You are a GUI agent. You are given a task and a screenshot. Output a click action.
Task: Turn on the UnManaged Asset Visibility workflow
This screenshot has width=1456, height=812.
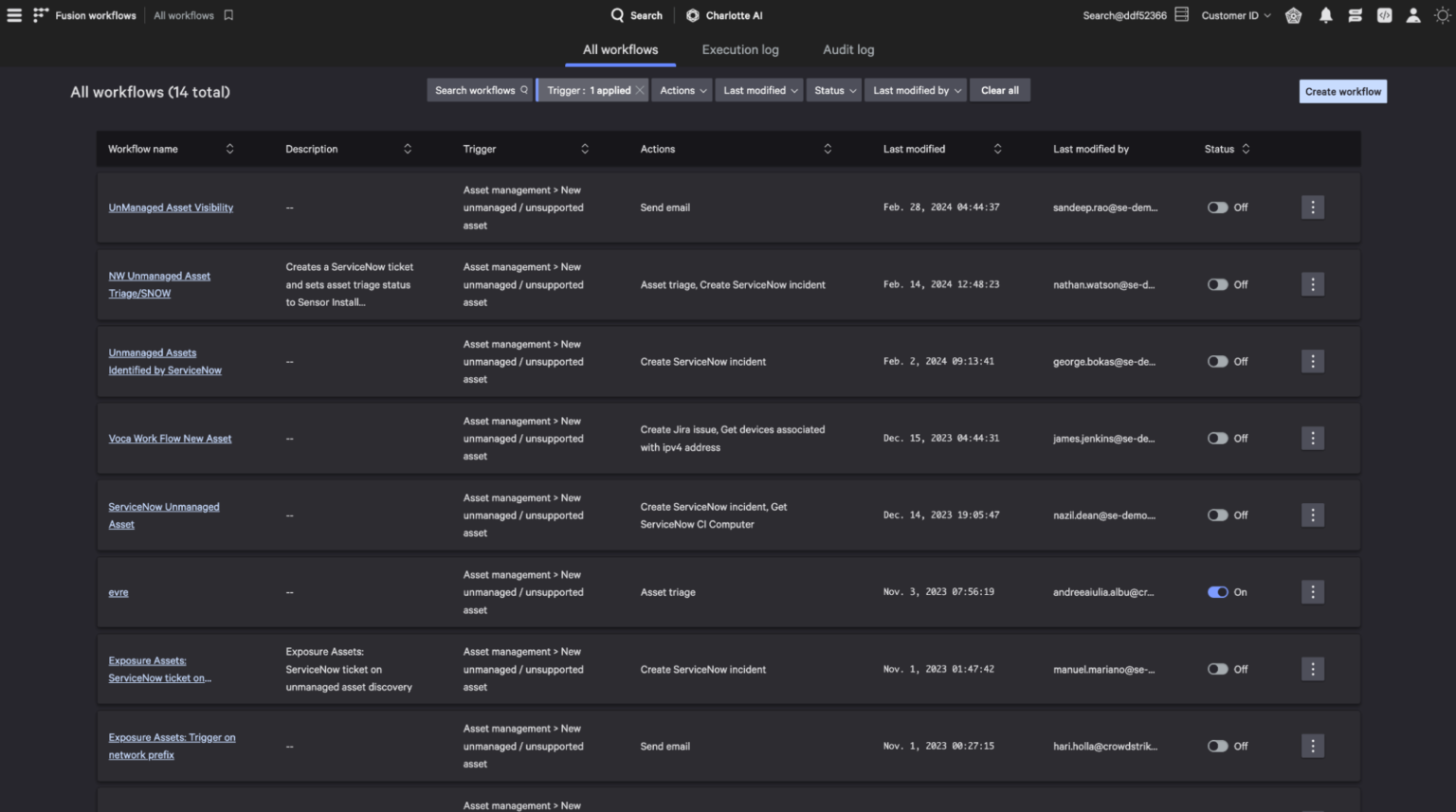point(1218,207)
